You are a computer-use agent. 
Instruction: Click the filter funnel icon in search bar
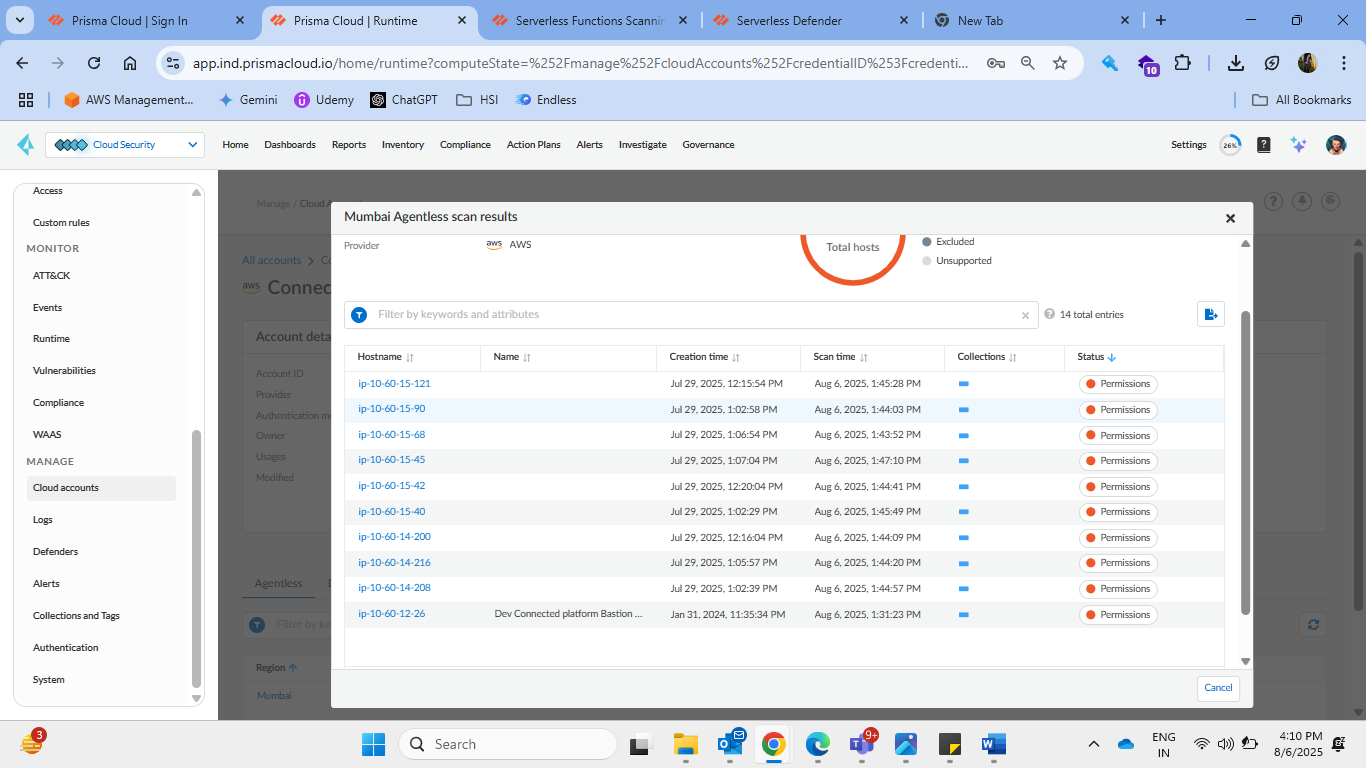[359, 315]
